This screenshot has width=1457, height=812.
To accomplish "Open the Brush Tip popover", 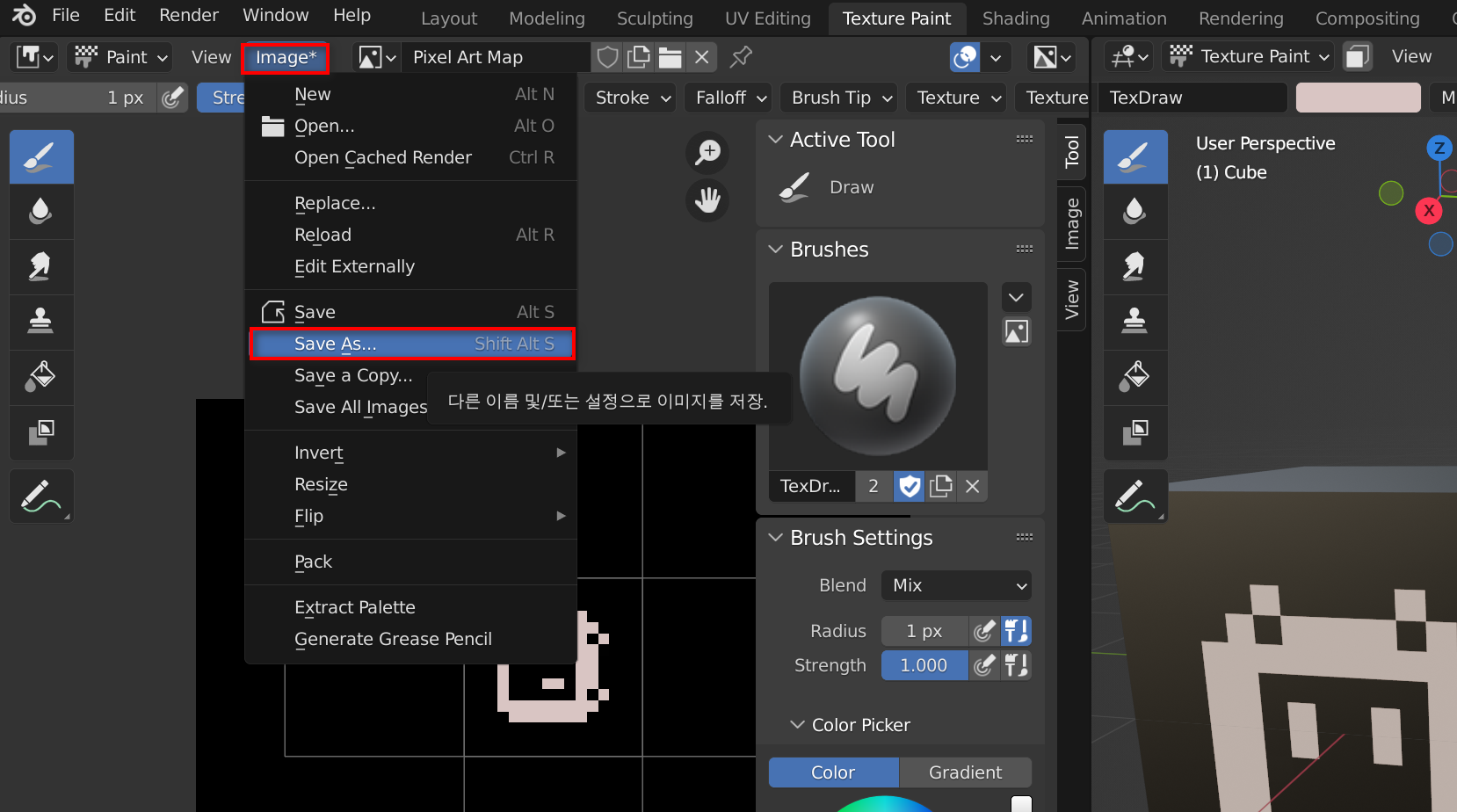I will 841,98.
